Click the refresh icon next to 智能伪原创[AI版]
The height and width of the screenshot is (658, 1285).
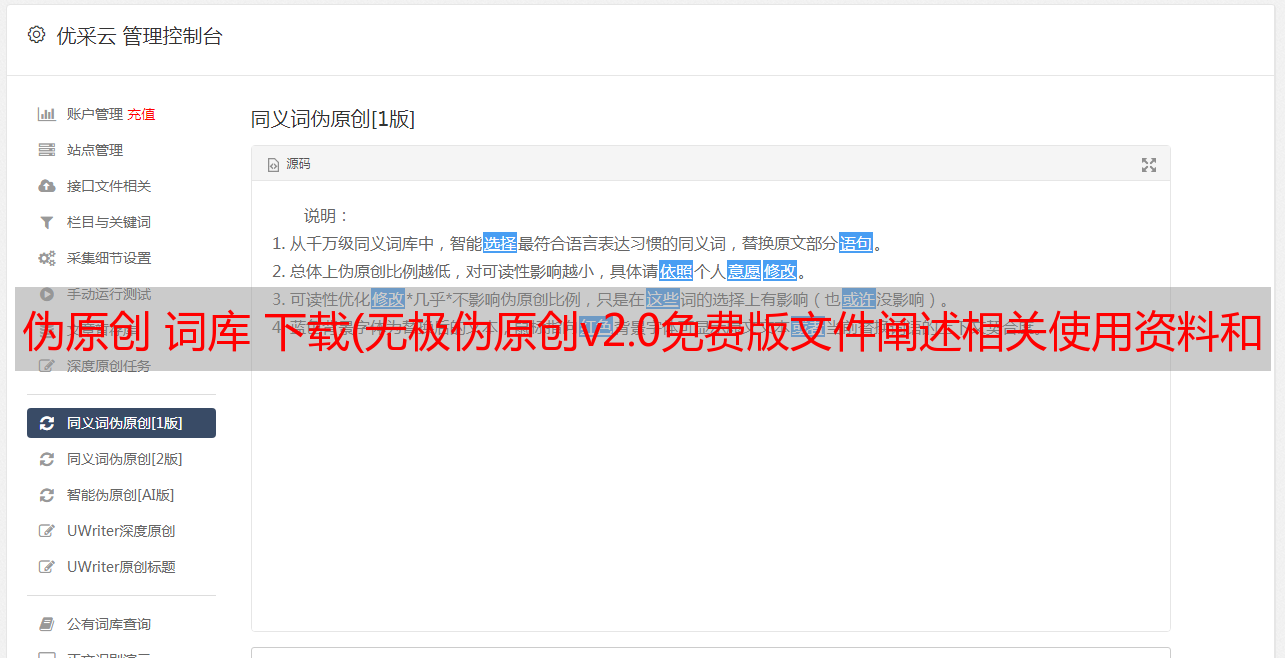coord(46,495)
